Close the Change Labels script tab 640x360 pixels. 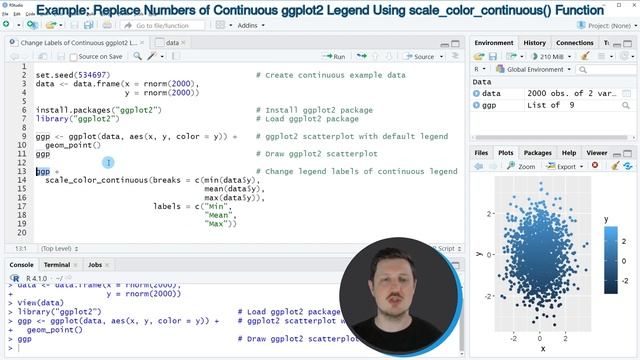click(142, 42)
